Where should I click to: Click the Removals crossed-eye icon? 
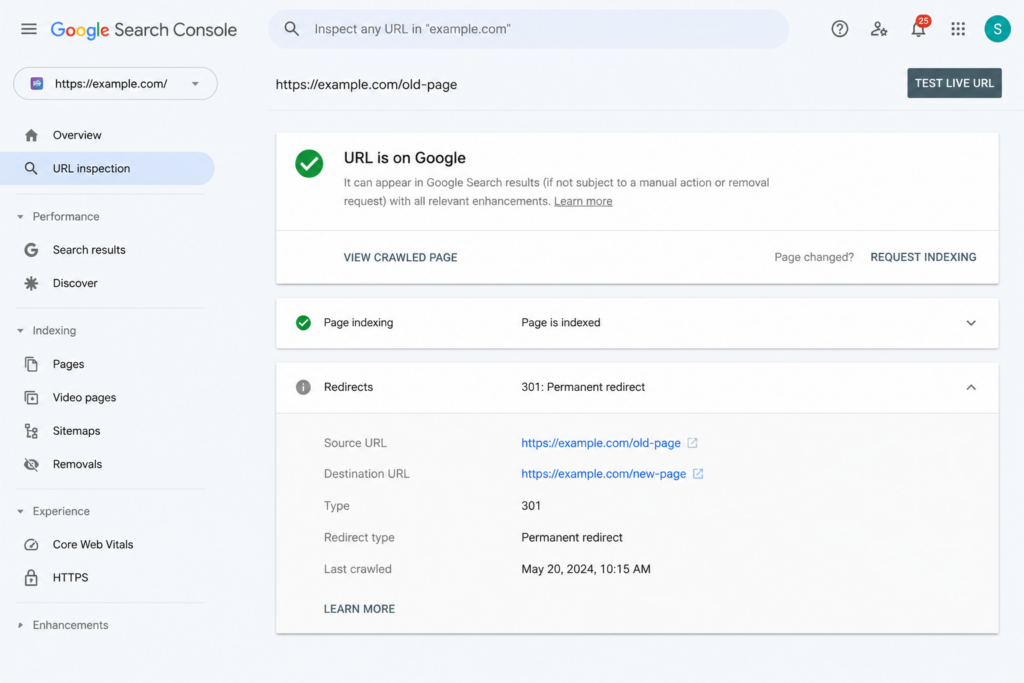(31, 464)
